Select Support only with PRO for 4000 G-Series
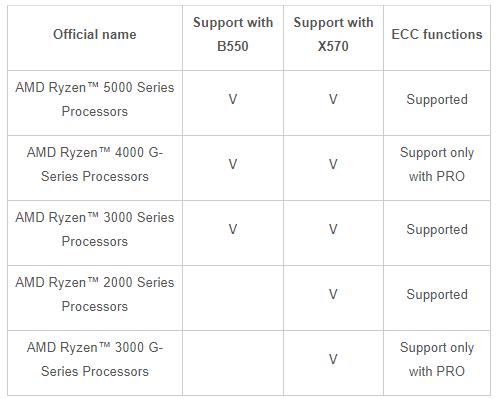The height and width of the screenshot is (399, 498). coord(437,164)
